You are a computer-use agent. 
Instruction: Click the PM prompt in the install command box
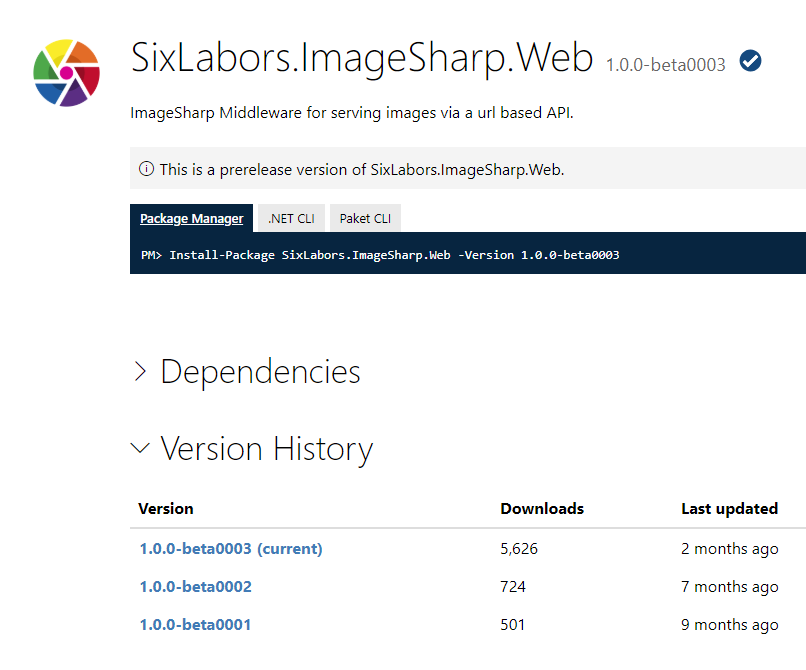(151, 253)
